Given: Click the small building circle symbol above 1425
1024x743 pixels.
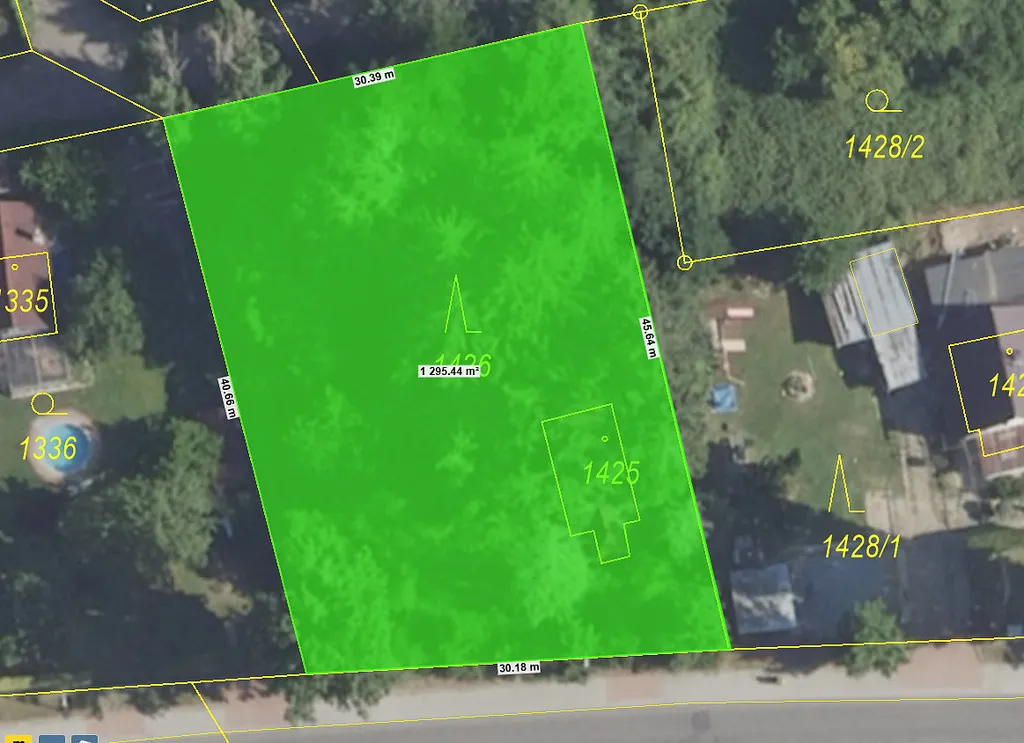Looking at the screenshot, I should [x=604, y=438].
